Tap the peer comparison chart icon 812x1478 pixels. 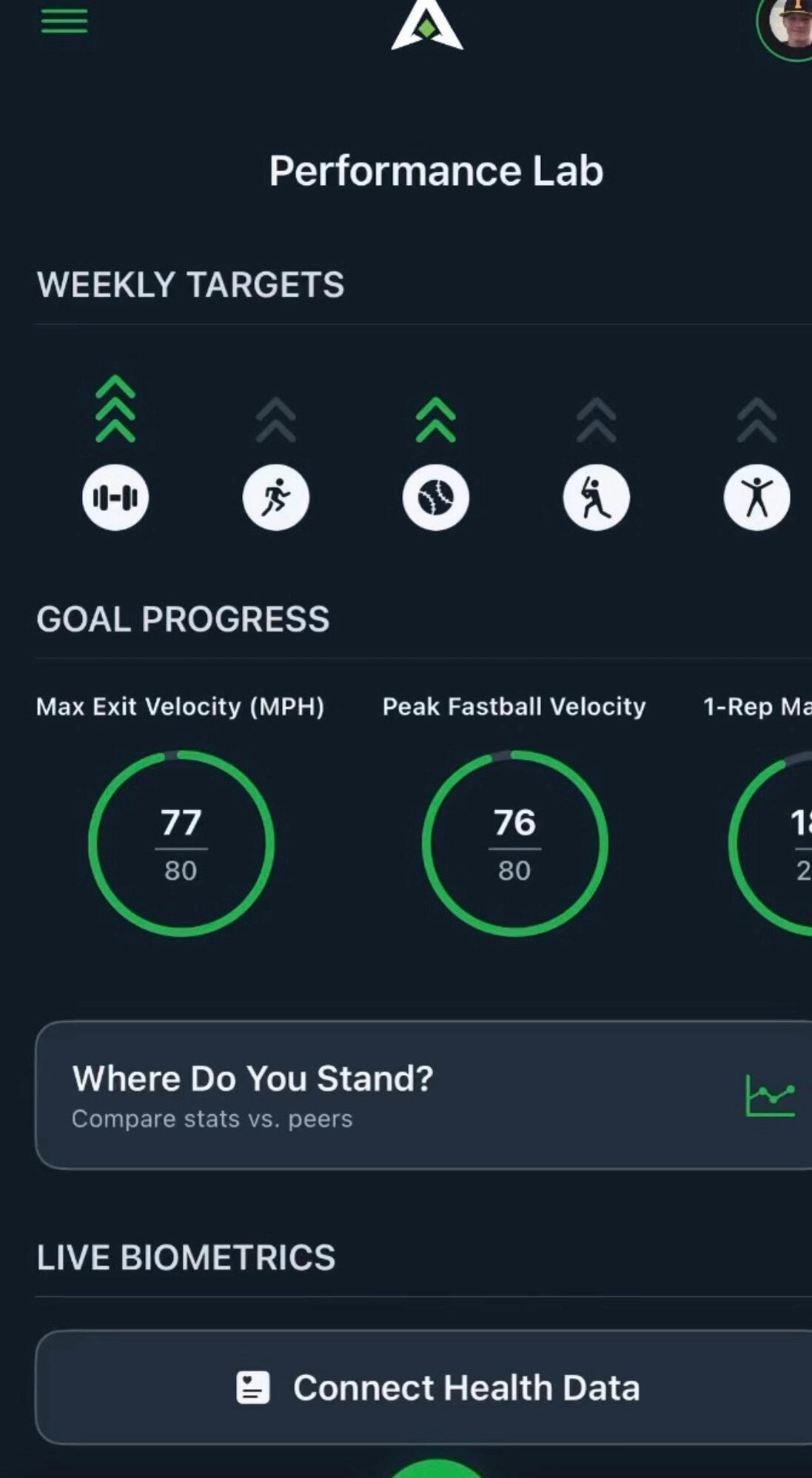771,1095
